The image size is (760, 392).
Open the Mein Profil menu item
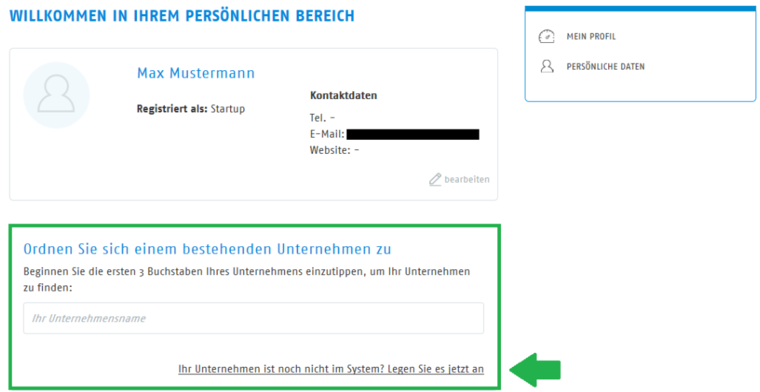click(591, 37)
